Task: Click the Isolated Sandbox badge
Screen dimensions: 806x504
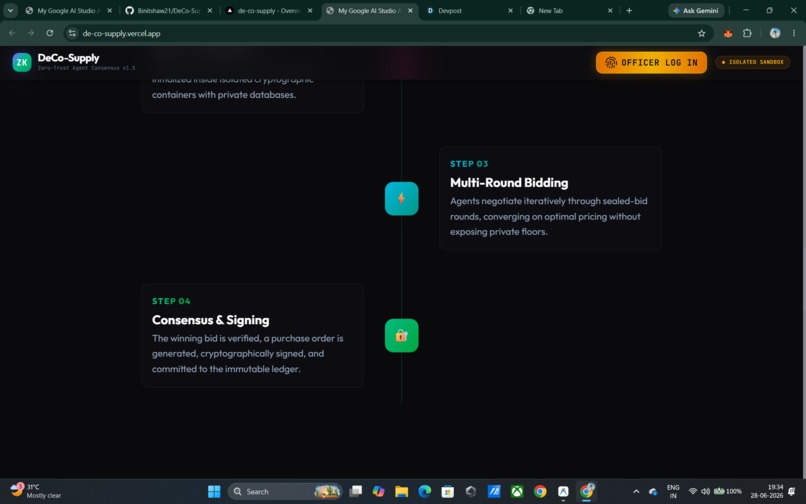Action: click(753, 62)
